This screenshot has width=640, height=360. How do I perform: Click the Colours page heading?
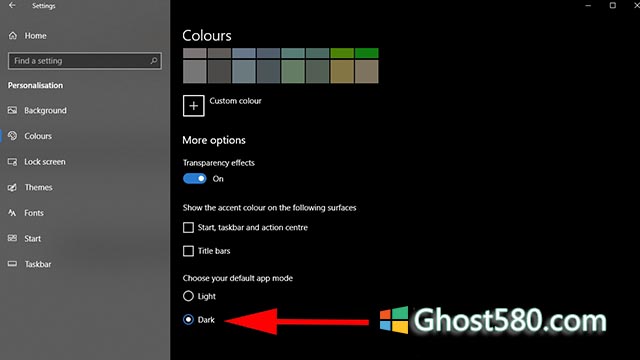click(207, 36)
